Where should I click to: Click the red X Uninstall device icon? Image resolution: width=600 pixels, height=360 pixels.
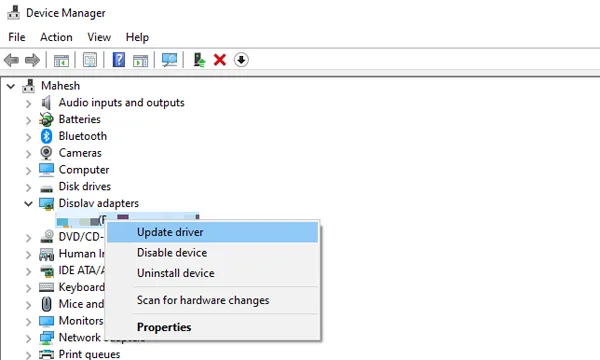[x=220, y=60]
